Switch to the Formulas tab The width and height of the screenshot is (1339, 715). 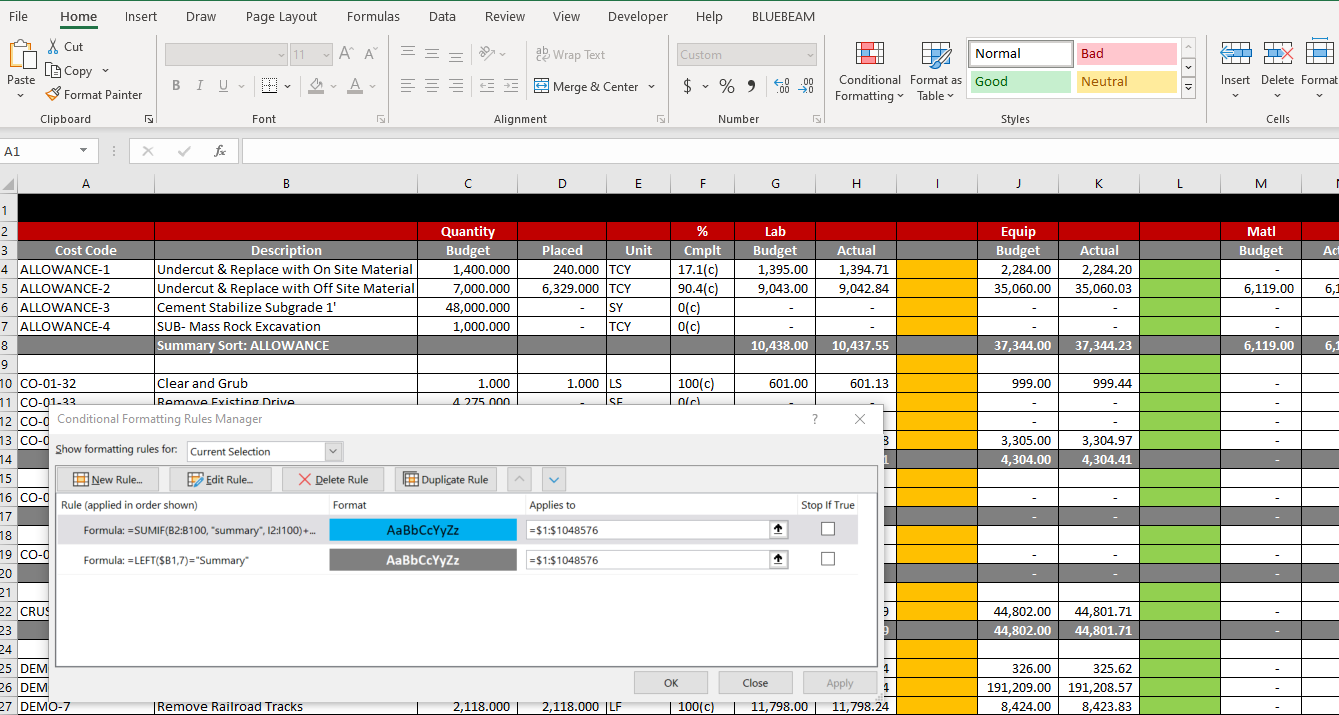click(x=373, y=16)
